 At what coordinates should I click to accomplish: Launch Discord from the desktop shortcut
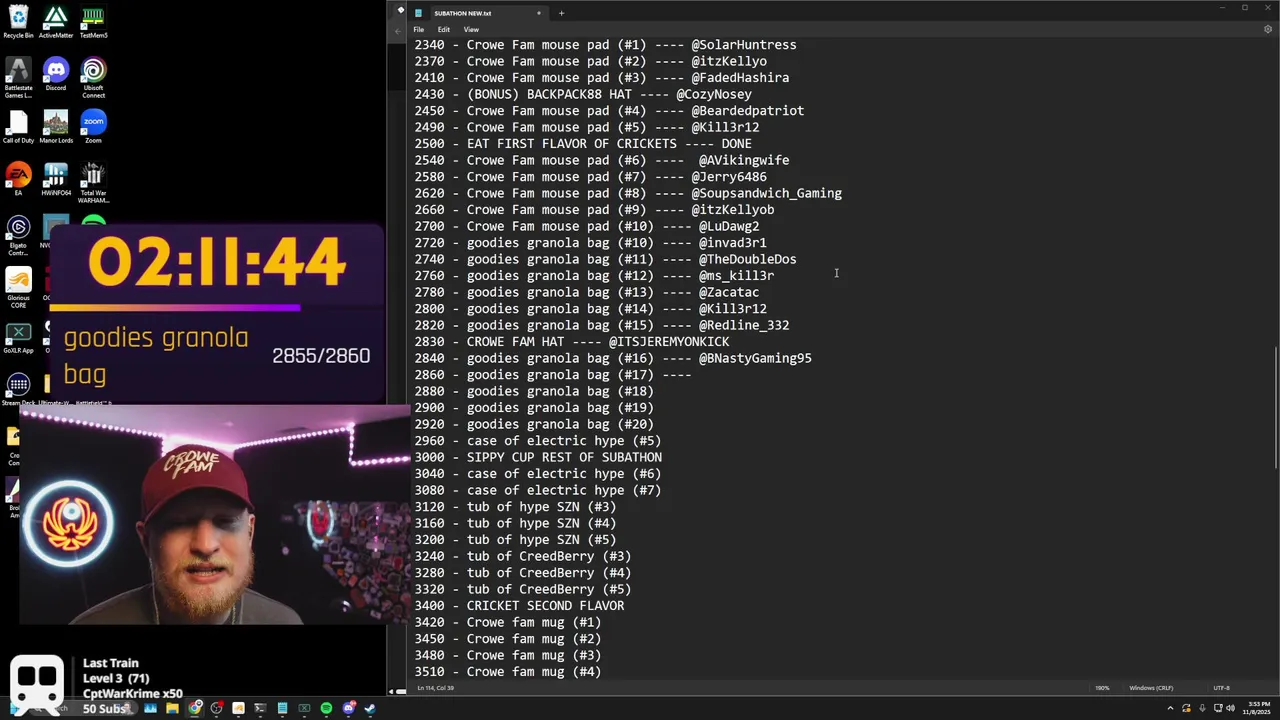click(x=56, y=75)
